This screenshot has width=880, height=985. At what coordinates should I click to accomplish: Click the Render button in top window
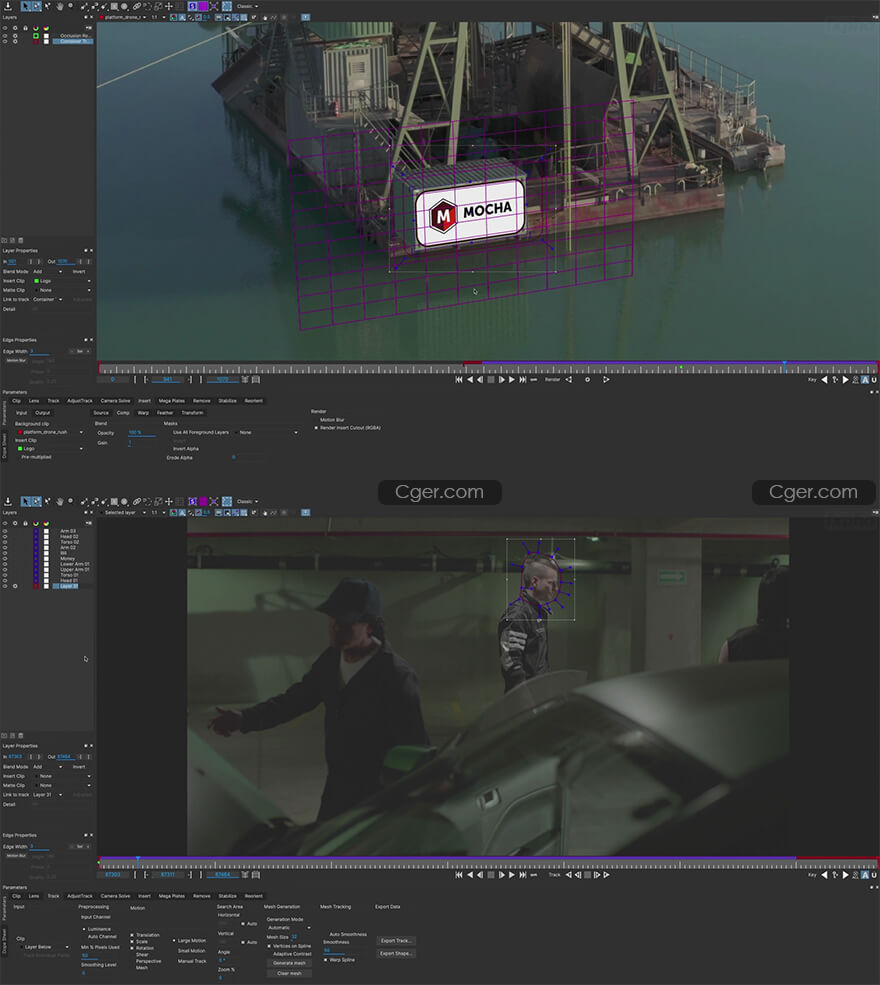coord(552,379)
